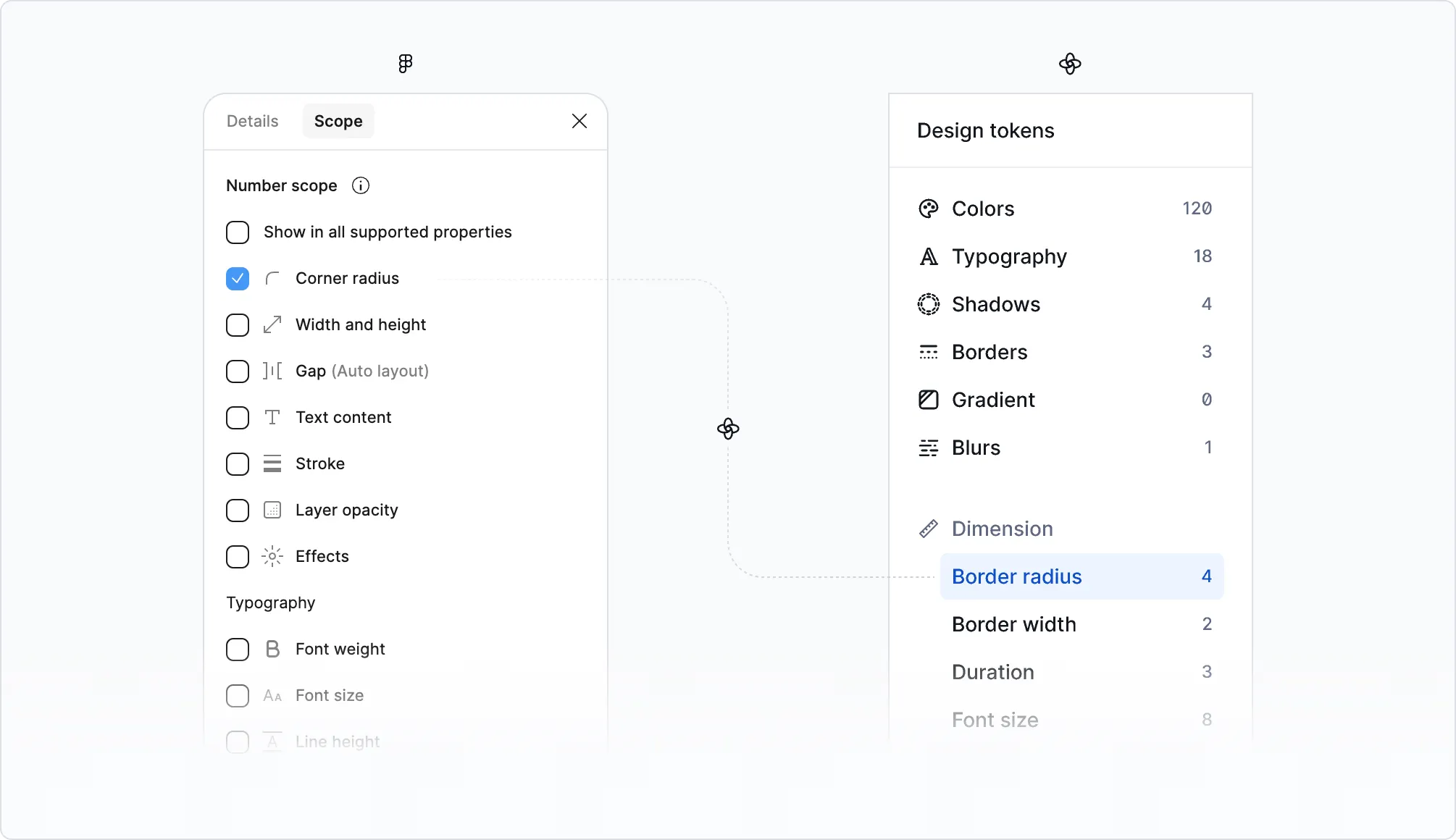Open the Typography tokens entry
The height and width of the screenshot is (840, 1456).
tap(1066, 256)
